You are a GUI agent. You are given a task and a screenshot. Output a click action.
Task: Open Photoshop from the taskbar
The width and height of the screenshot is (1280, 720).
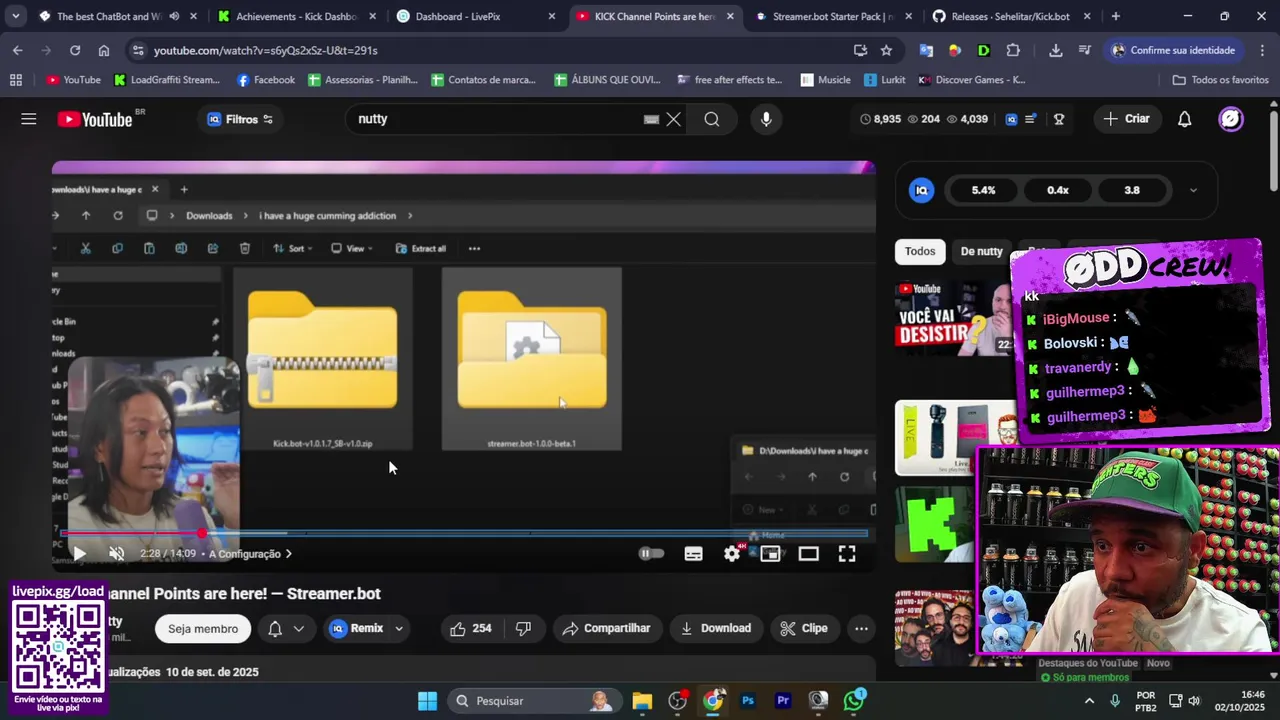click(748, 701)
